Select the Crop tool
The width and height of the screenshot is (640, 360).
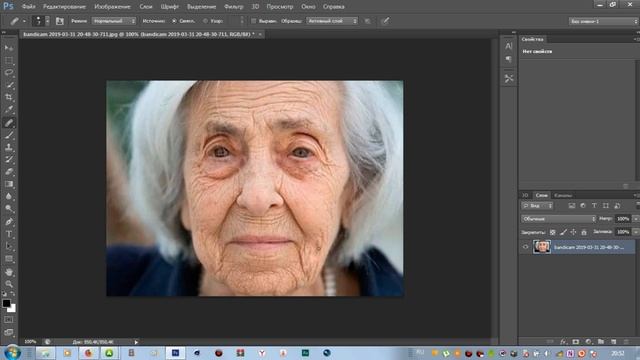pos(9,97)
